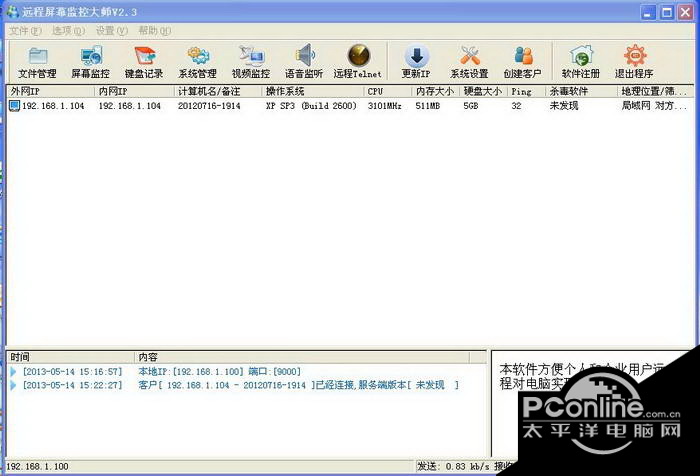Click status bar IP 192.168.1.100
The image size is (700, 476).
(38, 467)
